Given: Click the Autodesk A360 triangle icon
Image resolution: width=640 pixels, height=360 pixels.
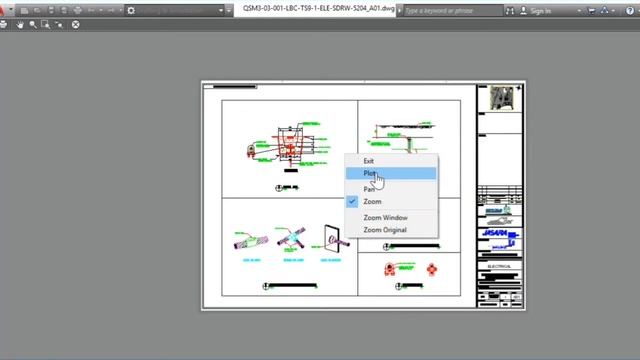Looking at the screenshot, I should [x=604, y=10].
